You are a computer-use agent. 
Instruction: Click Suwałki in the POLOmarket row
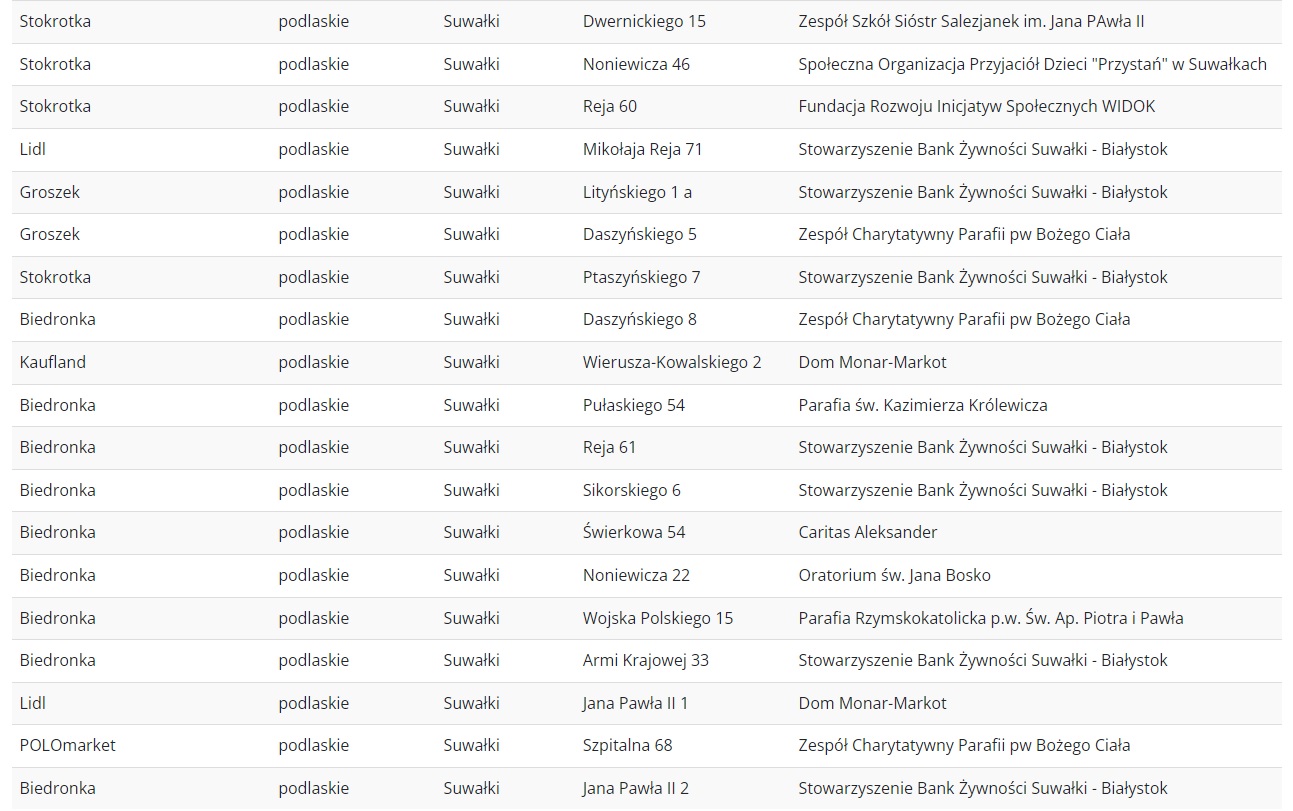click(472, 745)
